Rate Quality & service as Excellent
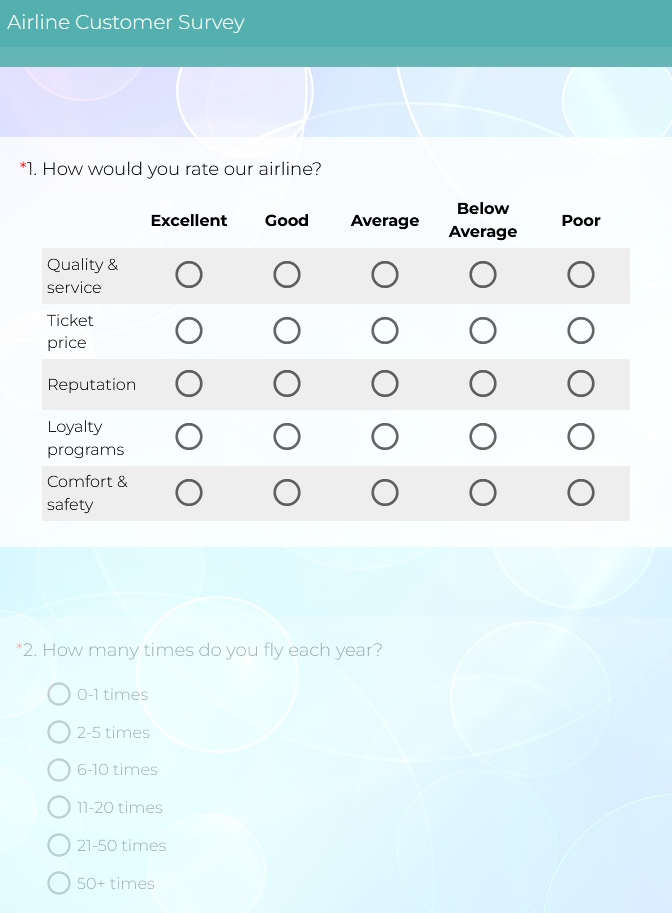Screen dimensions: 672x913 [x=189, y=275]
